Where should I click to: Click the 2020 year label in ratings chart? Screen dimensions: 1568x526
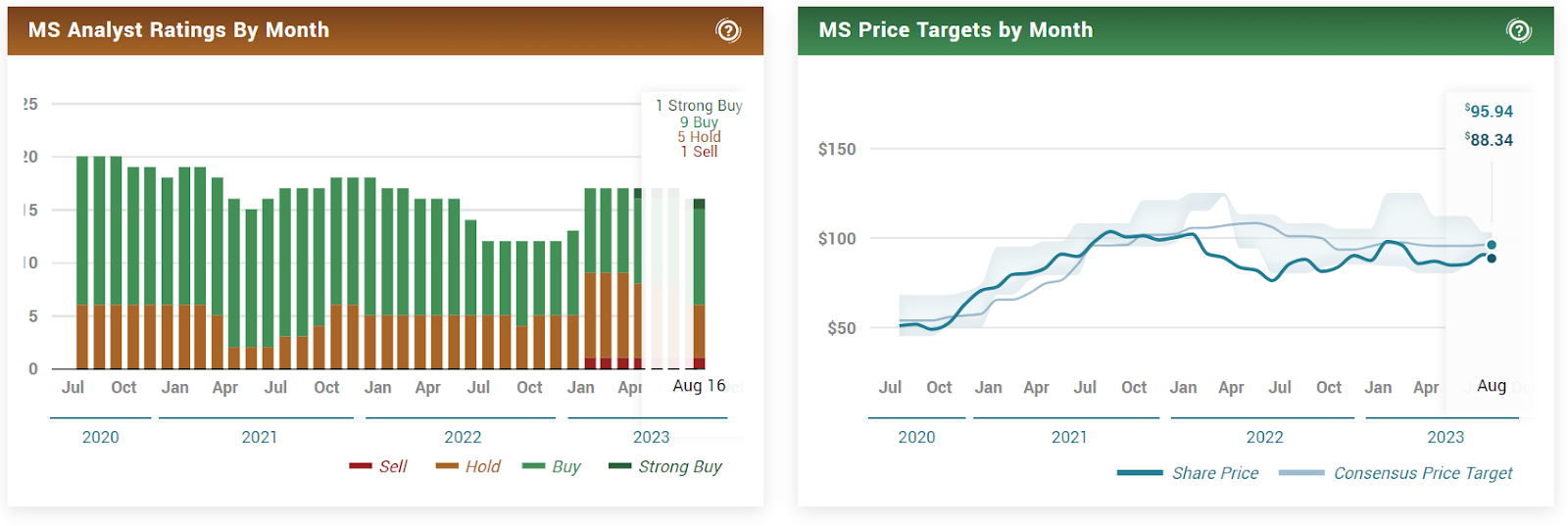click(x=100, y=437)
